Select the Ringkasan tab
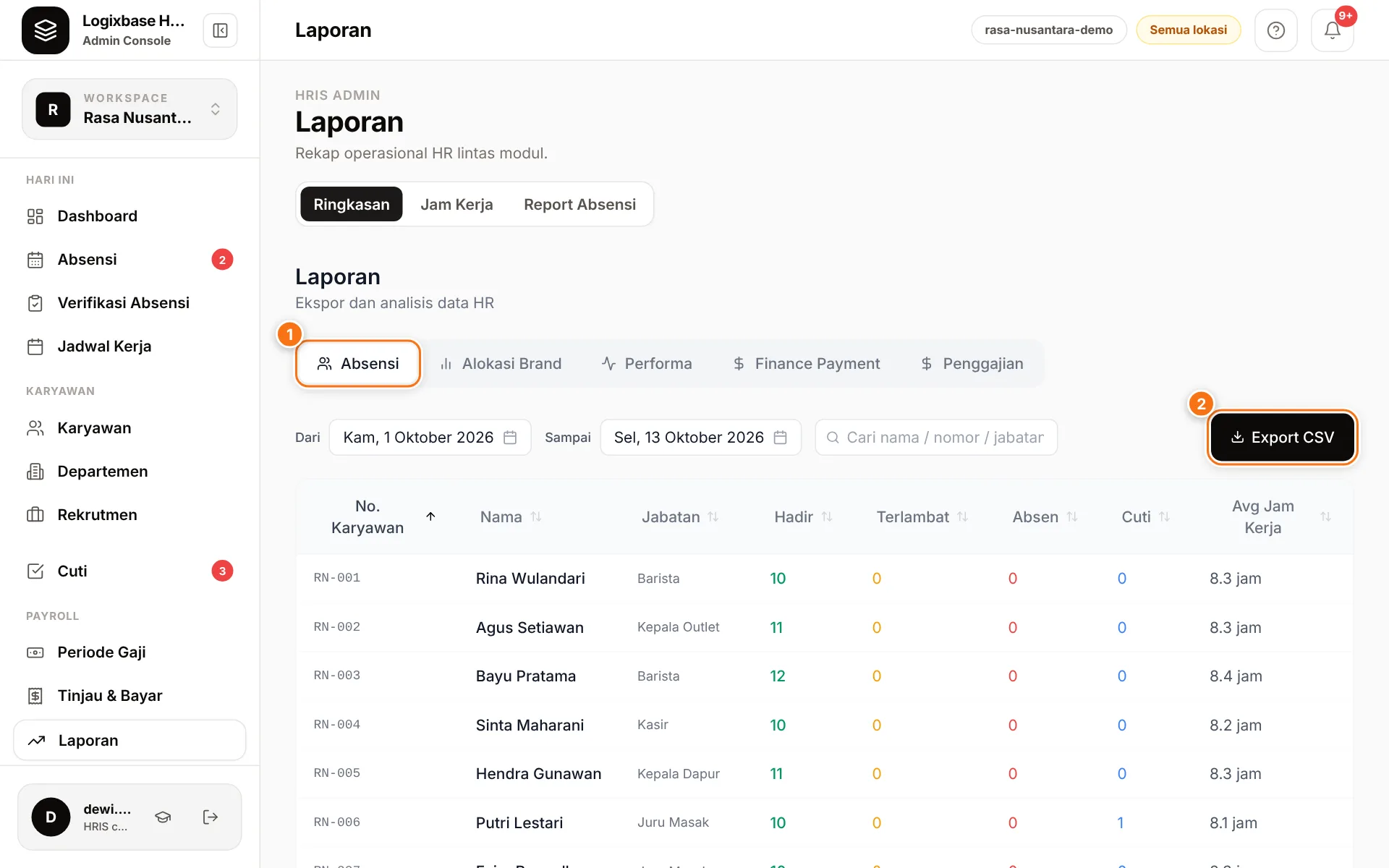The width and height of the screenshot is (1389, 868). tap(352, 205)
